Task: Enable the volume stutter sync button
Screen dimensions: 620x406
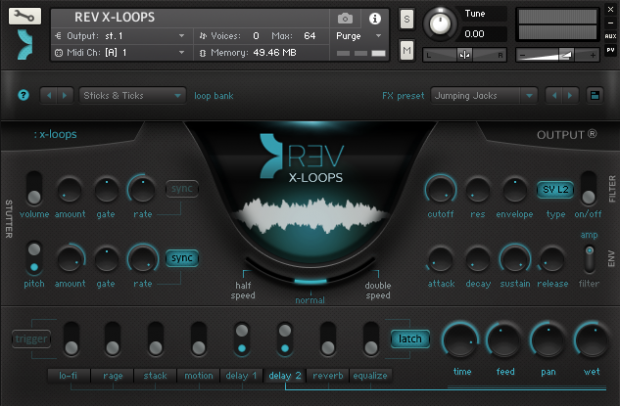Action: (182, 189)
